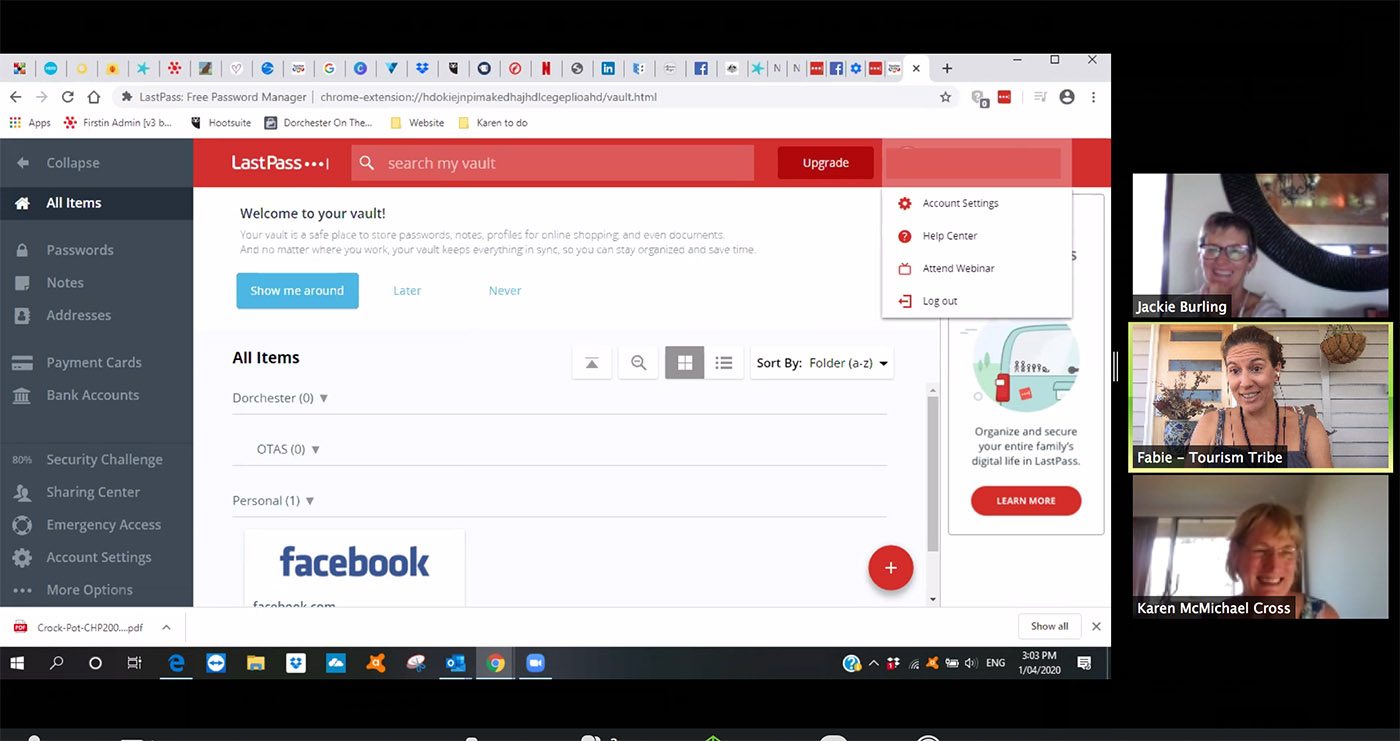
Task: Open Account Settings in the sidebar
Action: [82, 557]
